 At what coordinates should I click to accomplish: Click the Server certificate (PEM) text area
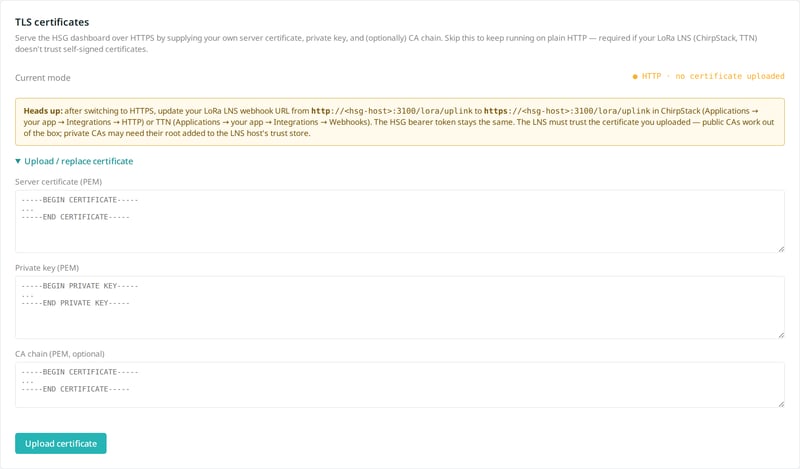click(399, 221)
